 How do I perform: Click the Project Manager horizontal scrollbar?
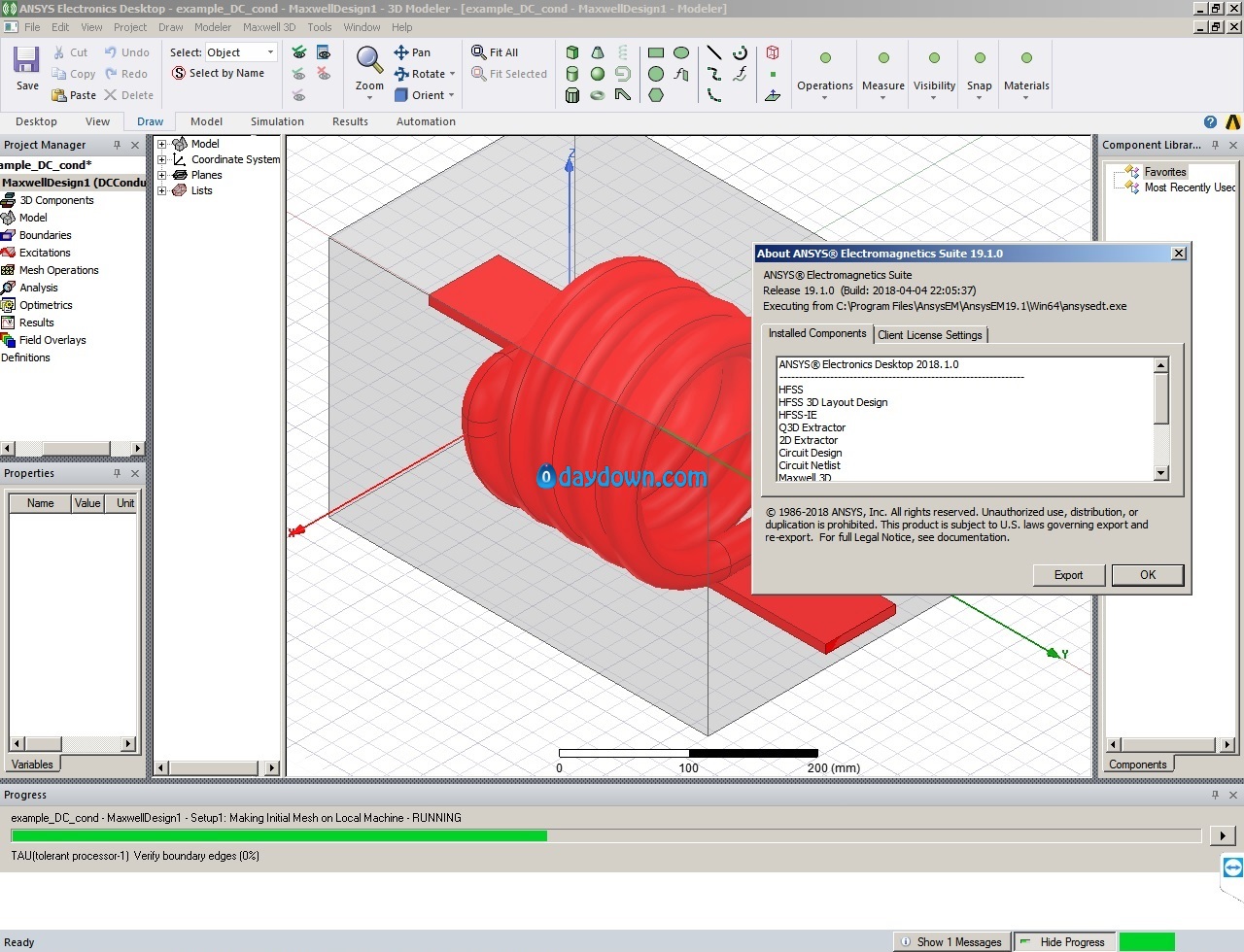pyautogui.click(x=73, y=448)
